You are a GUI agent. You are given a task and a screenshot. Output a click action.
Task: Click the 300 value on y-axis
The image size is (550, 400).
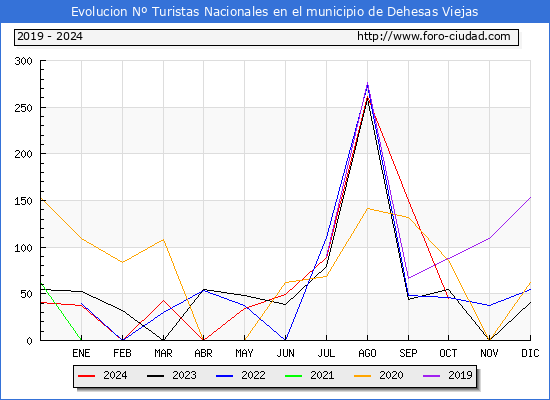tap(24, 61)
